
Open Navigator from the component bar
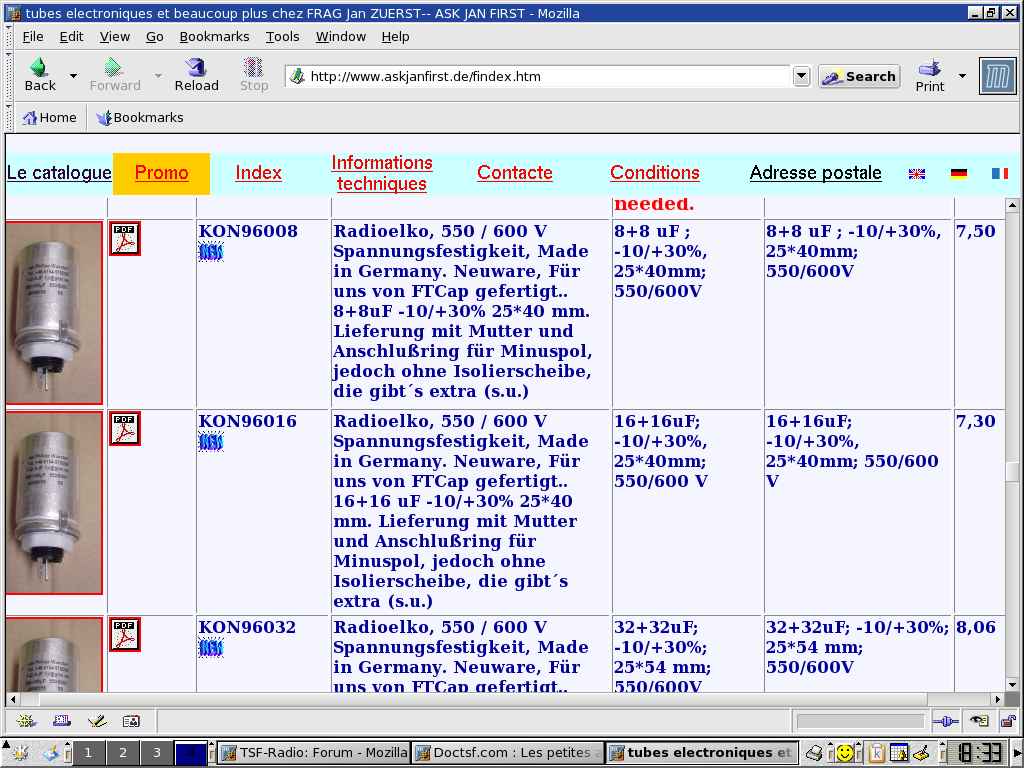(26, 721)
